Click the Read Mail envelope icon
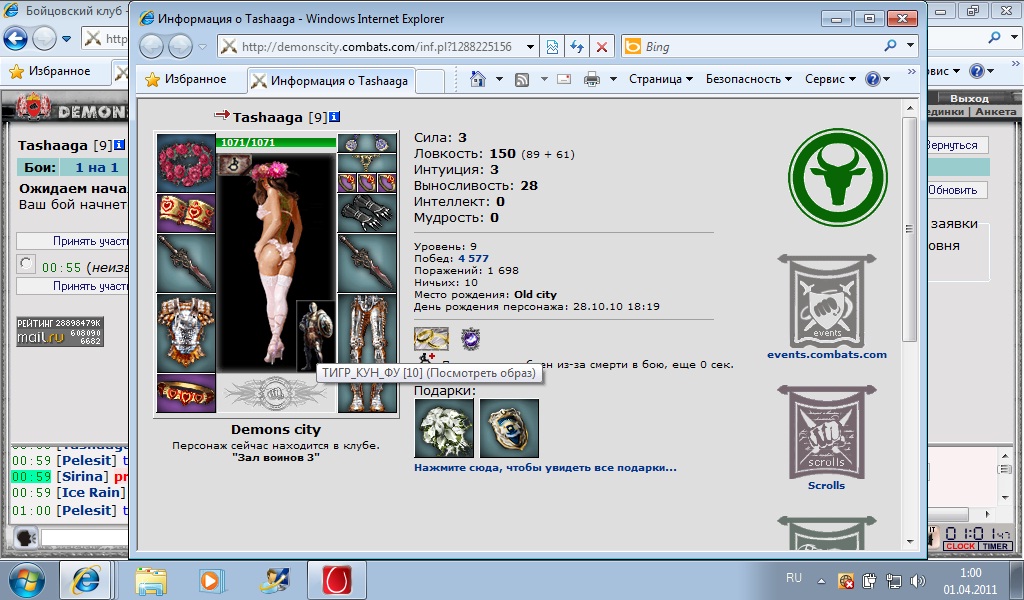 pos(564,80)
